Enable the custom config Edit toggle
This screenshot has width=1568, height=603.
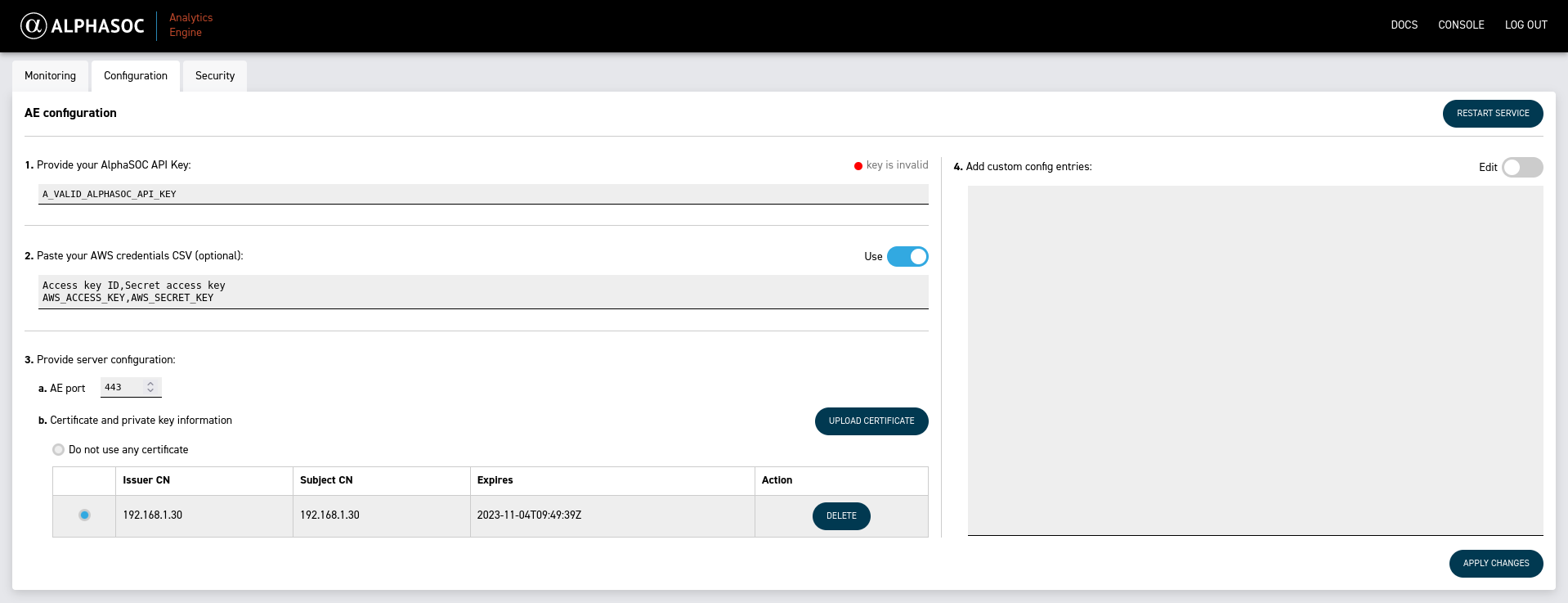1522,168
